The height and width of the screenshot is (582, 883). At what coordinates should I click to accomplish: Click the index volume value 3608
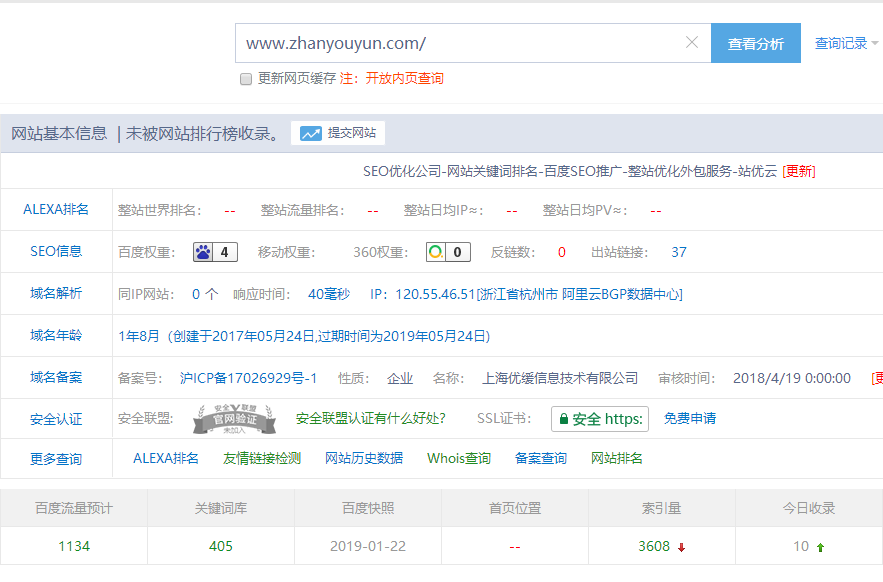654,547
